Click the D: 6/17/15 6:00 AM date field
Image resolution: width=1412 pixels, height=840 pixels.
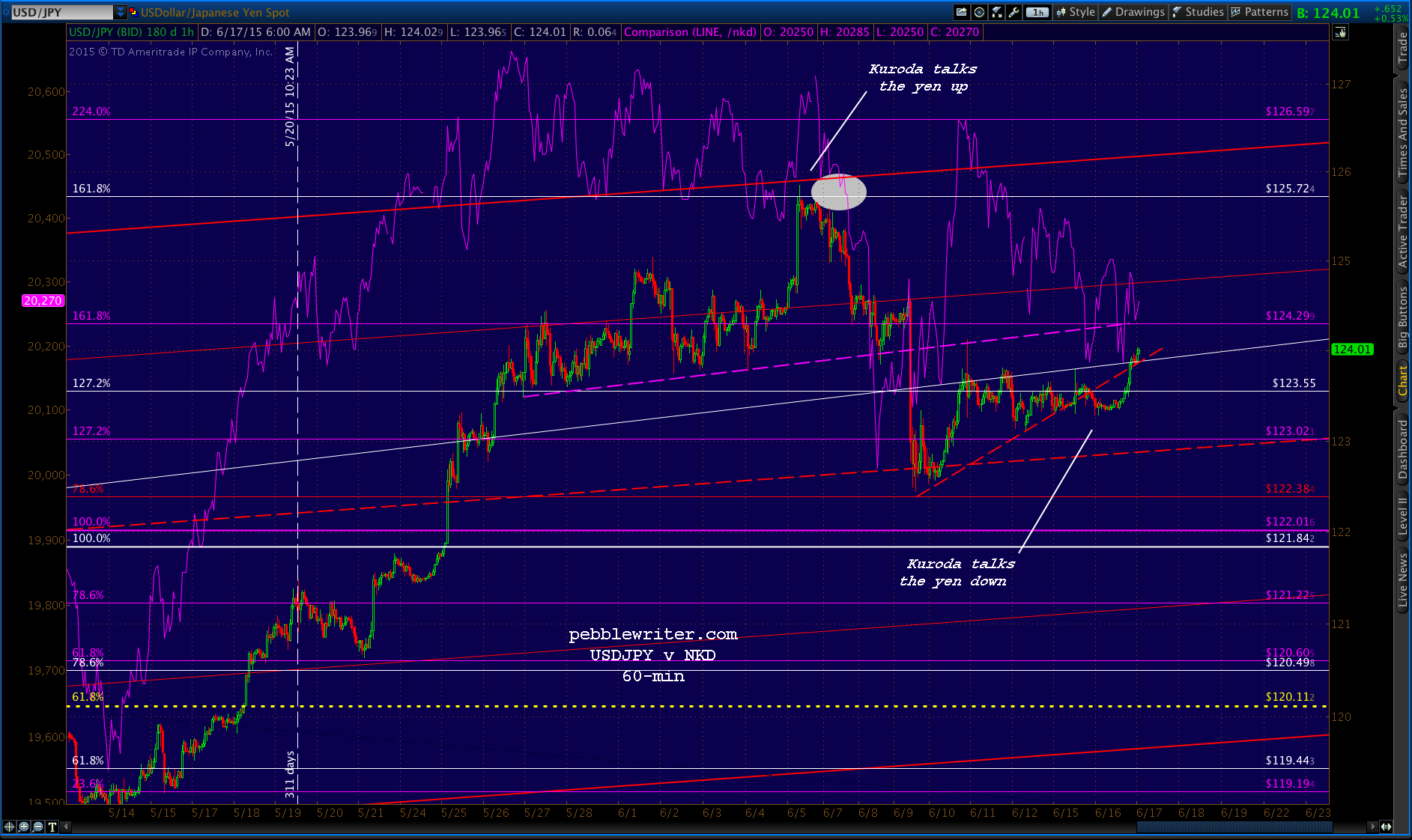[256, 32]
